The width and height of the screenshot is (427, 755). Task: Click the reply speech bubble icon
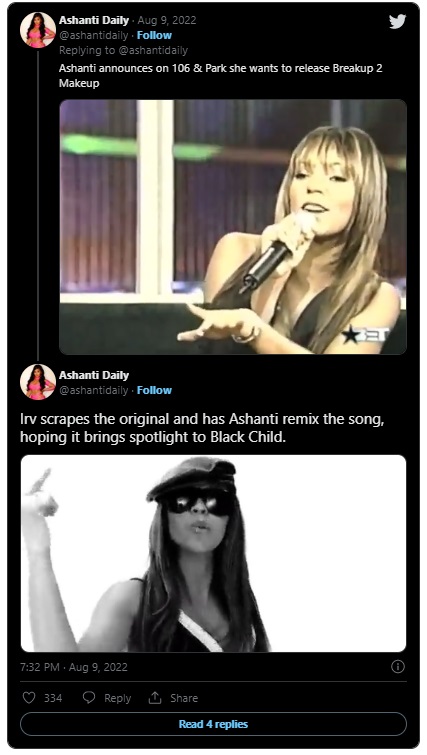coord(89,697)
